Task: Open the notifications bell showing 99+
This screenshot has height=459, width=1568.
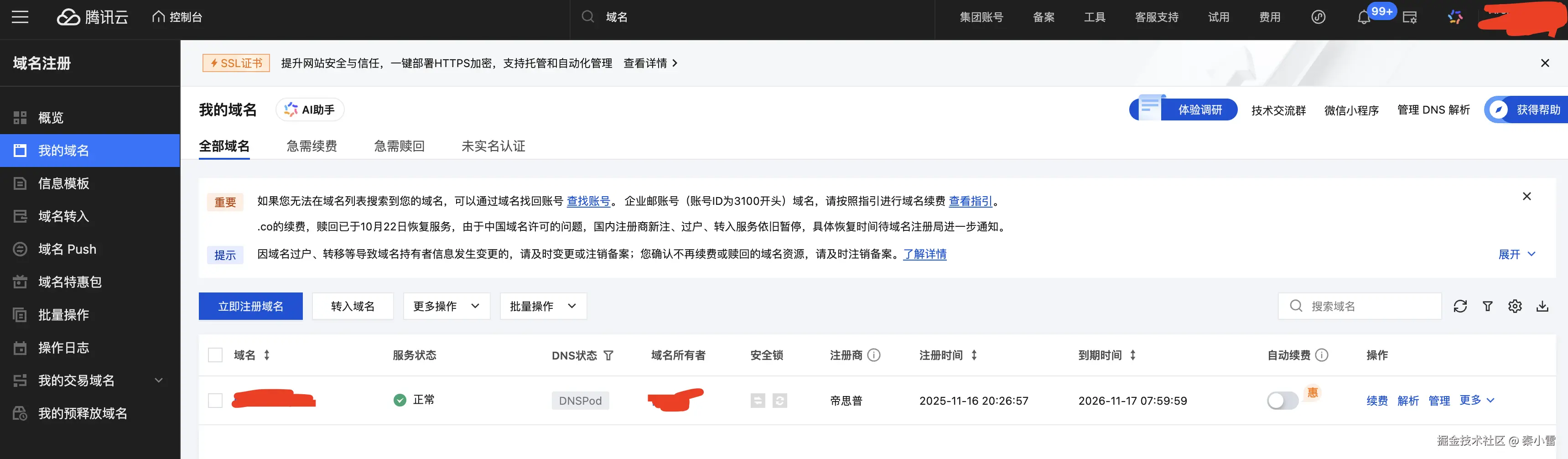Action: click(1364, 17)
